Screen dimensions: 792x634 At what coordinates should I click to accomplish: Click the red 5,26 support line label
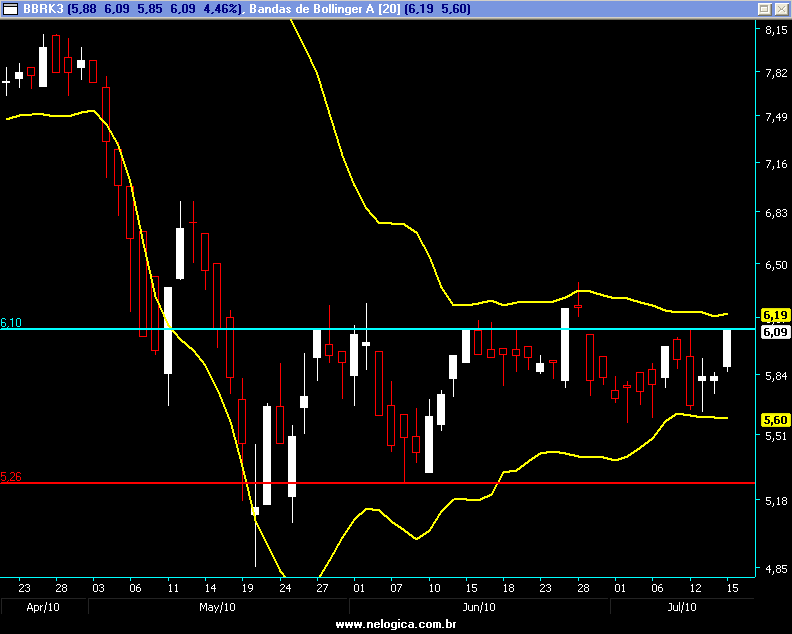point(11,477)
